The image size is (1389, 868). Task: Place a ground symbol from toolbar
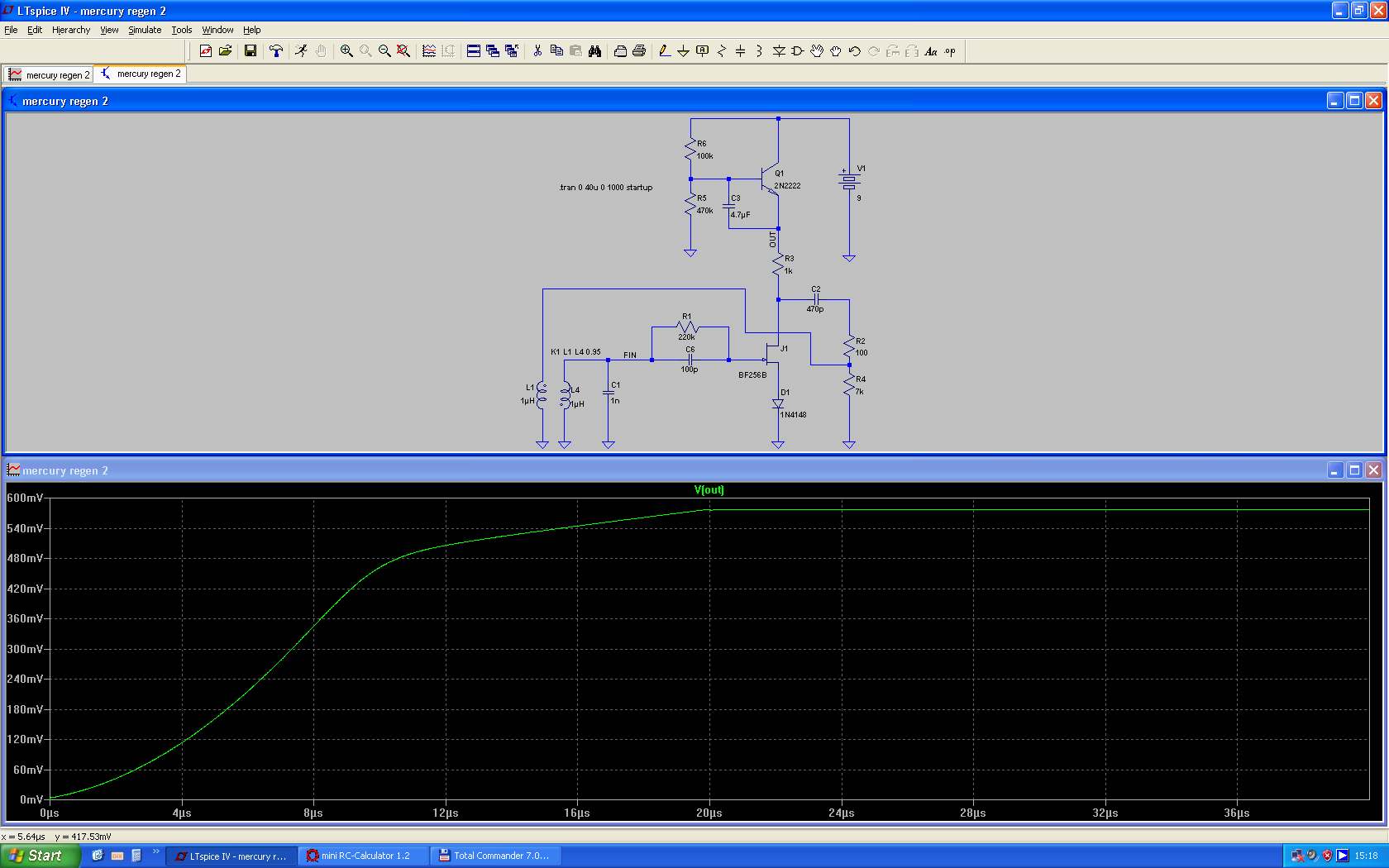(x=683, y=51)
